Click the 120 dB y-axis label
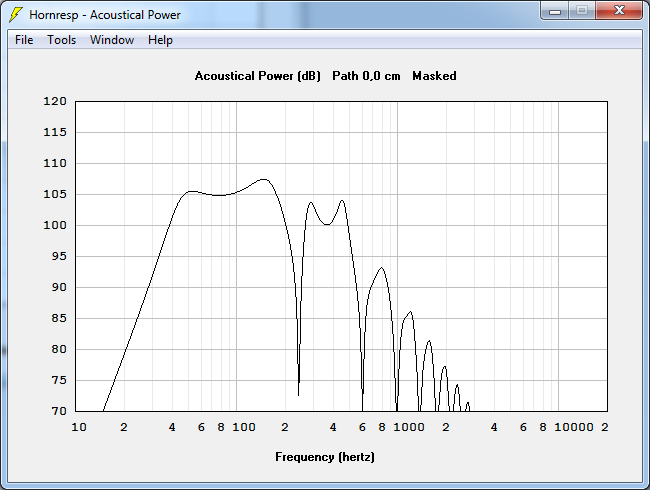 55,102
